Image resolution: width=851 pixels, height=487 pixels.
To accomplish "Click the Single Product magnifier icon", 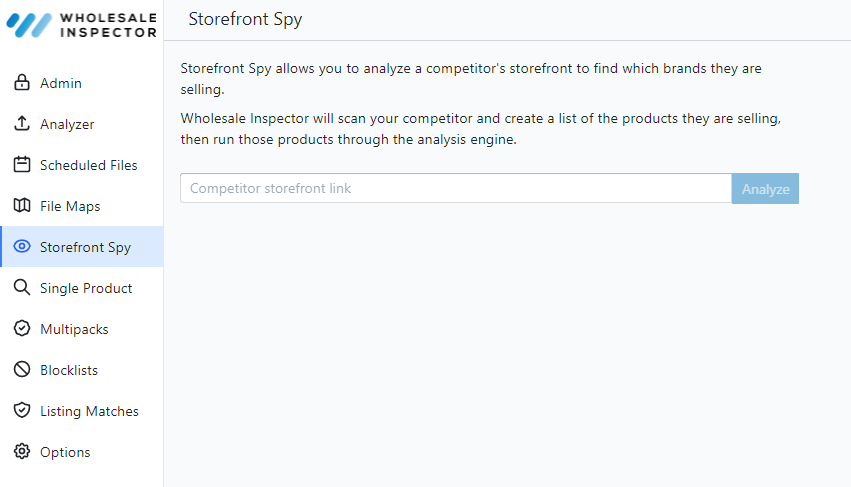I will pos(22,288).
